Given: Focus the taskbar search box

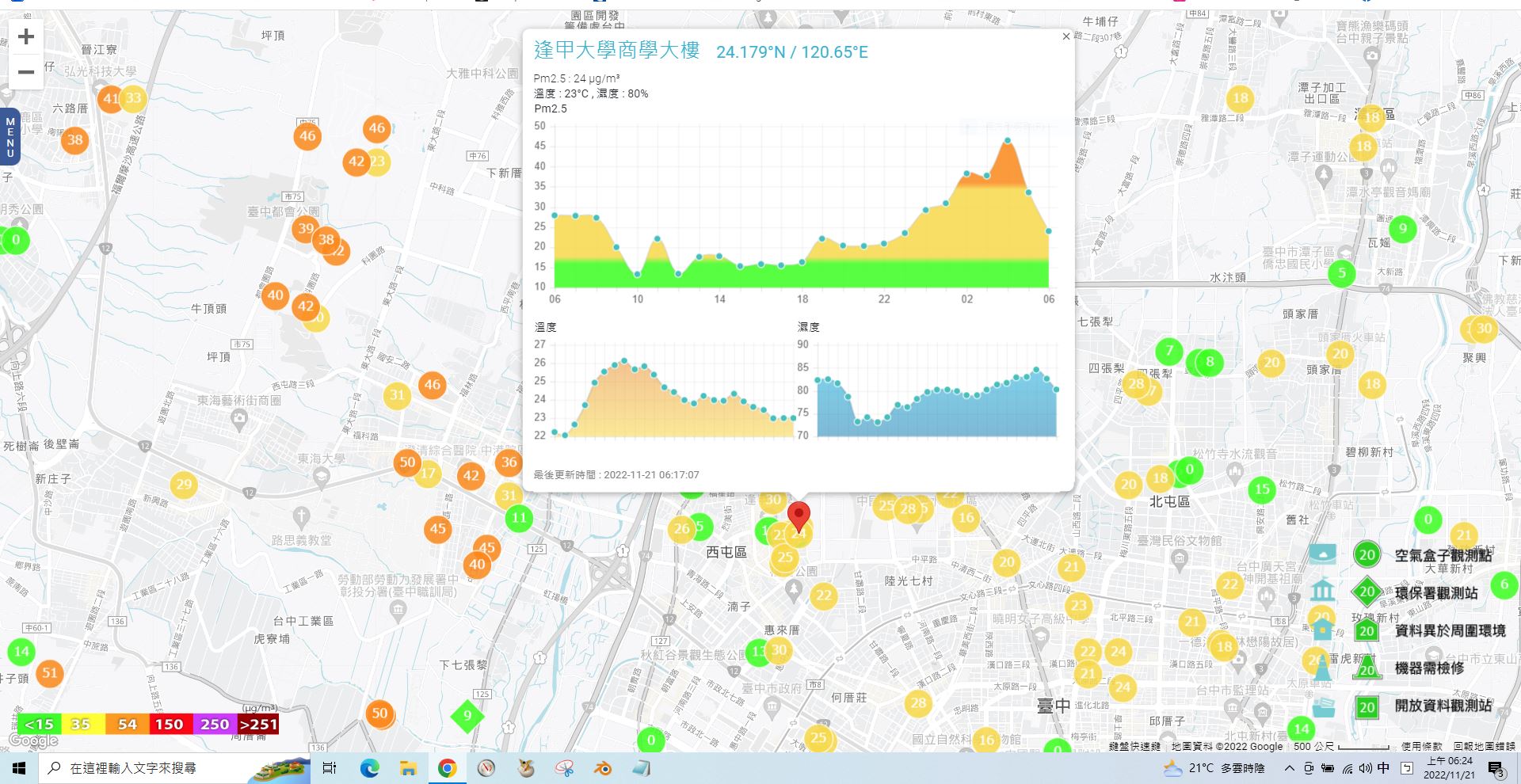Looking at the screenshot, I should pyautogui.click(x=173, y=768).
